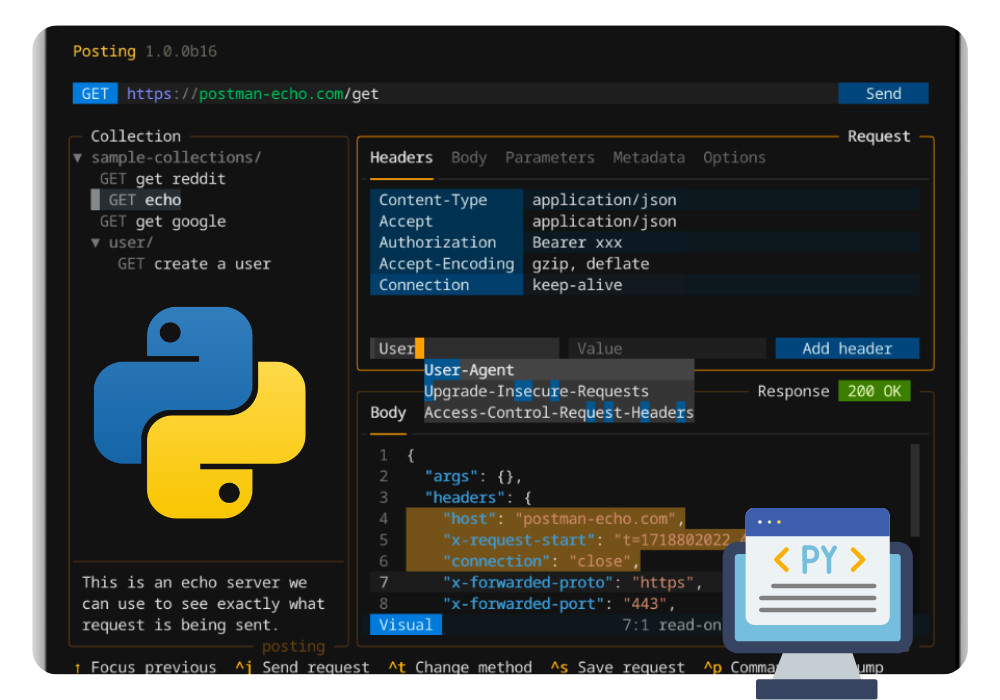Select the get reddit request
The image size is (1000, 700).
180,179
